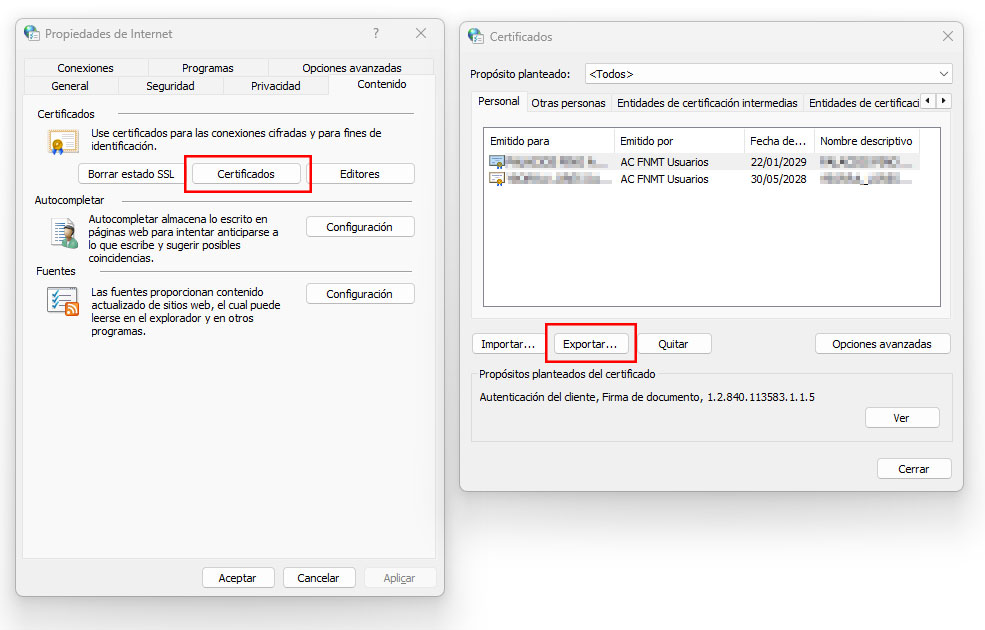This screenshot has height=630, width=985.
Task: Click Cancelar in Propiedades de Internet
Action: click(x=318, y=578)
